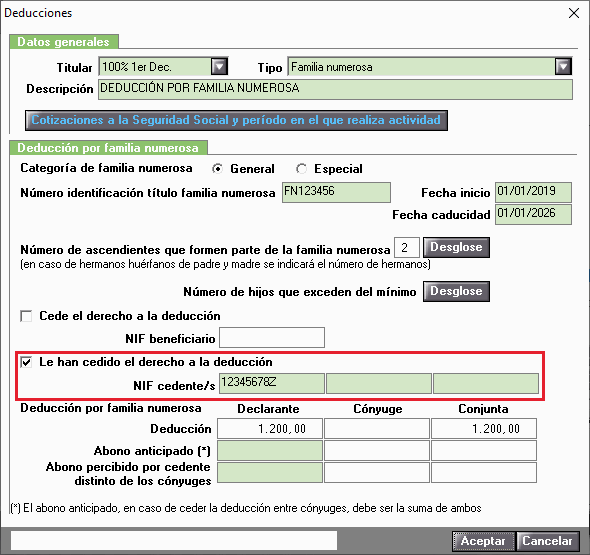Click the Fecha caducidad date field
The image size is (590, 555).
533,214
